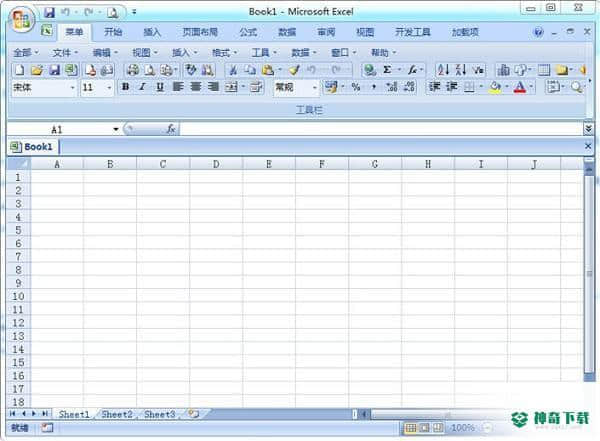The height and width of the screenshot is (441, 600).
Task: Open the 格式 classic menu dropdown
Action: coord(225,52)
